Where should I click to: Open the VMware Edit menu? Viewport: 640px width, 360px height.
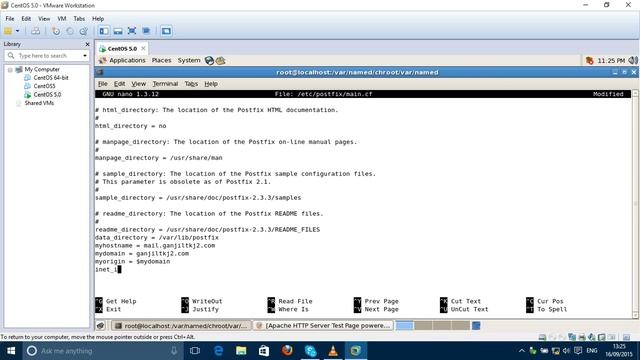pos(26,18)
